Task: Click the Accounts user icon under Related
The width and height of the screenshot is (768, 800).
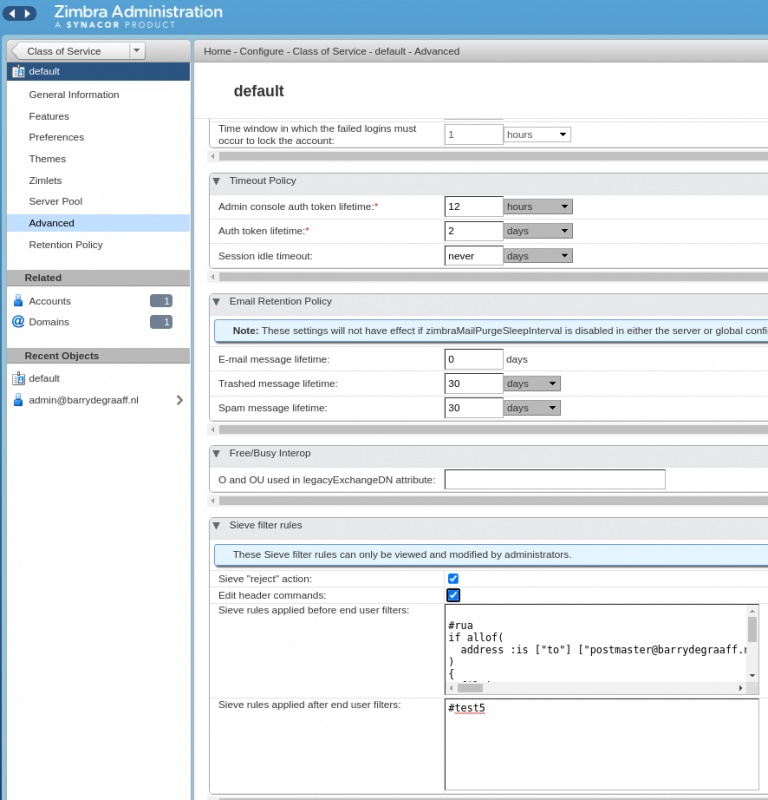Action: pos(17,301)
